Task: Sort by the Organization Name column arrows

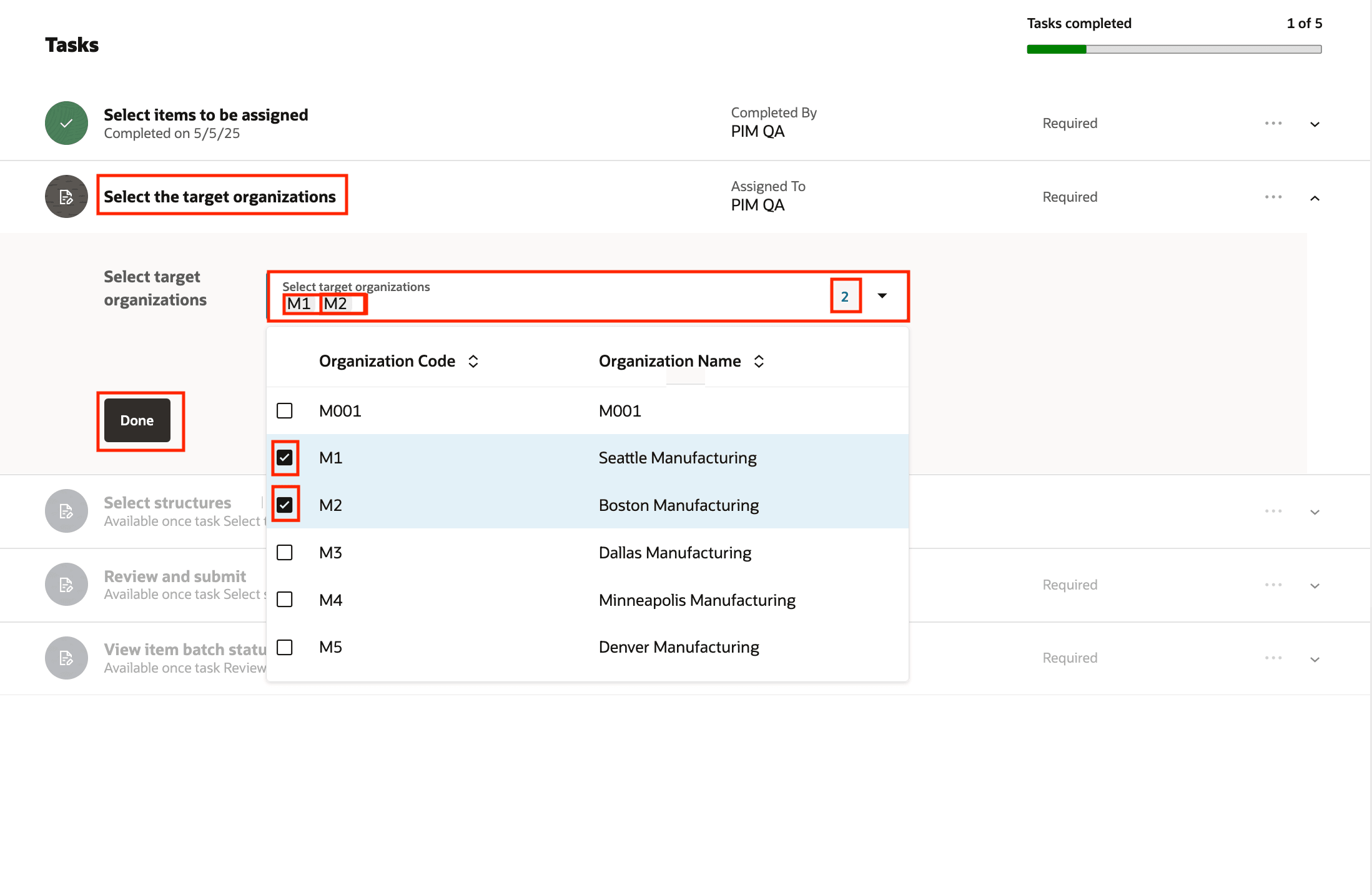Action: (x=759, y=361)
